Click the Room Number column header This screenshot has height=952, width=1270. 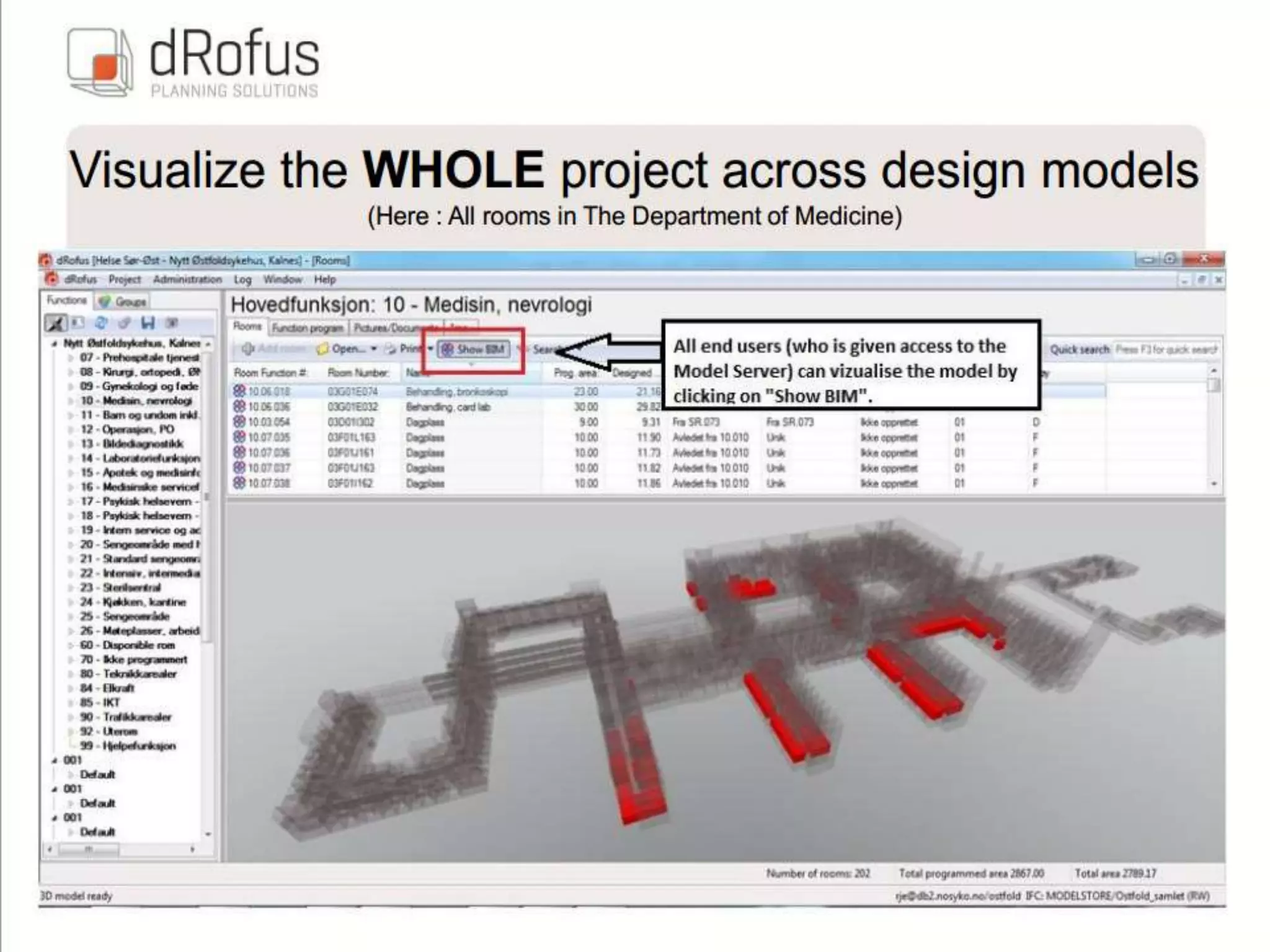pos(358,372)
